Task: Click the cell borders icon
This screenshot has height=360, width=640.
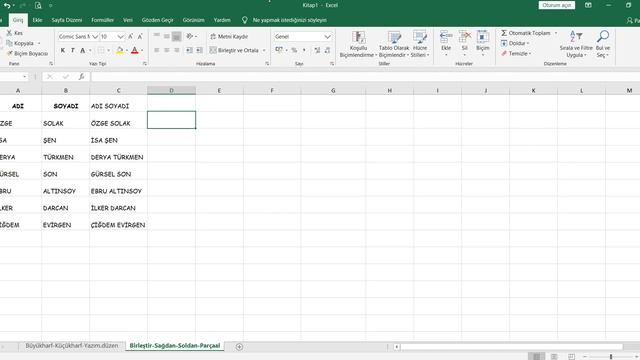Action: (x=101, y=50)
